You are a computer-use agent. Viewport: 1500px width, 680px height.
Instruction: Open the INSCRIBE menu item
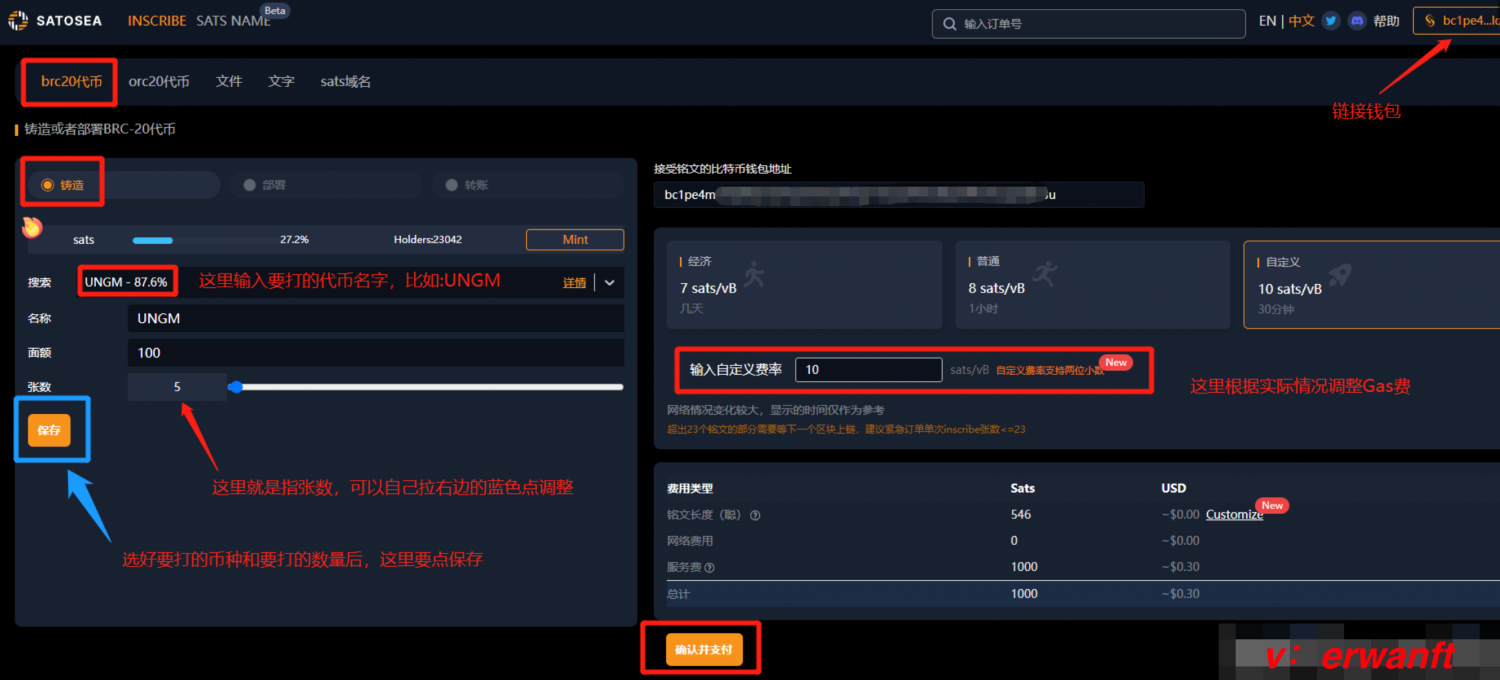(157, 21)
